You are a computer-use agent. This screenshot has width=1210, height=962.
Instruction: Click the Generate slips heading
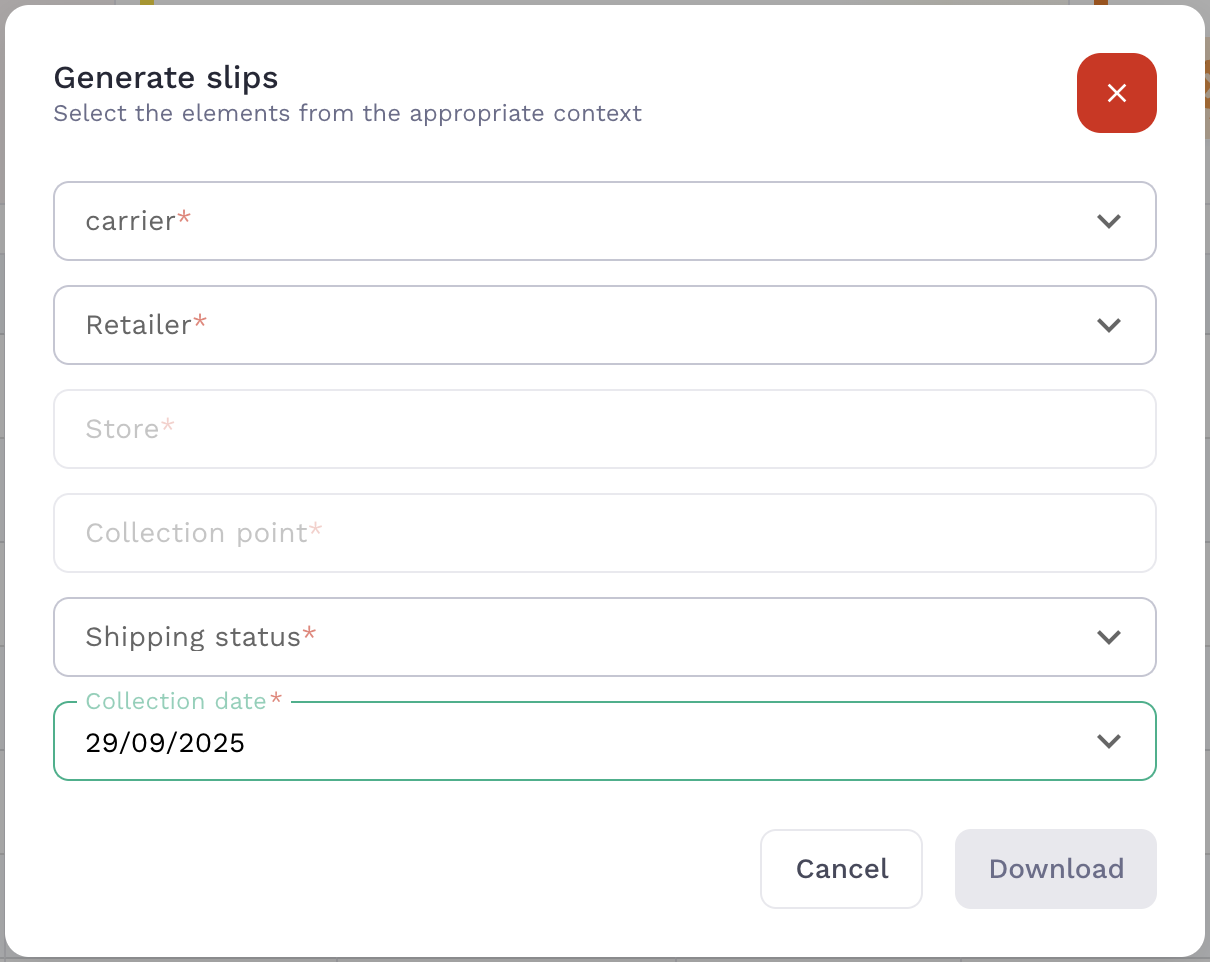point(166,77)
